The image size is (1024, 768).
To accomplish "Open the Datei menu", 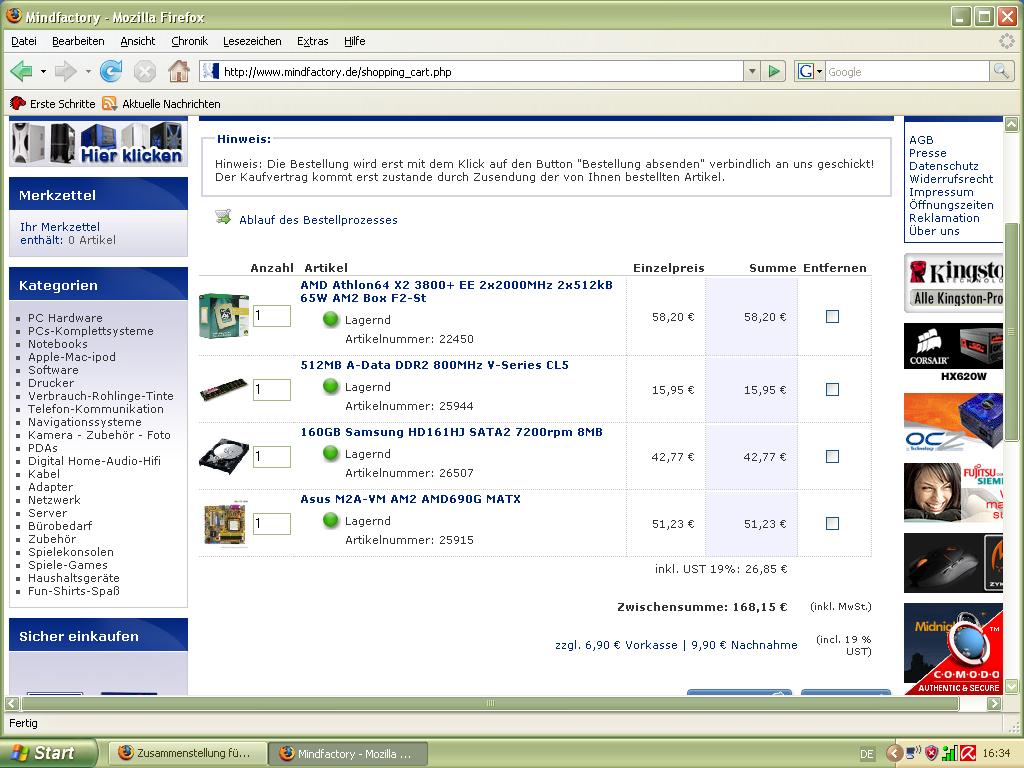I will coord(24,40).
